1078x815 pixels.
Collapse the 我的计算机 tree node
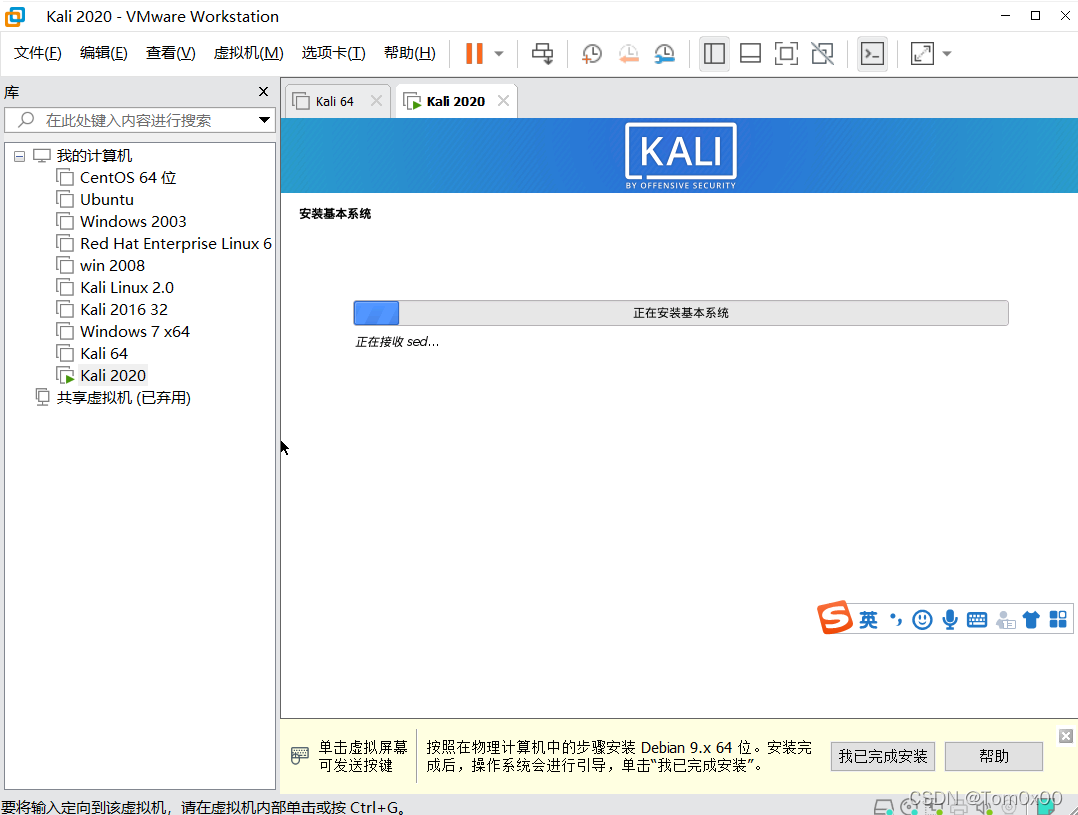tap(19, 156)
